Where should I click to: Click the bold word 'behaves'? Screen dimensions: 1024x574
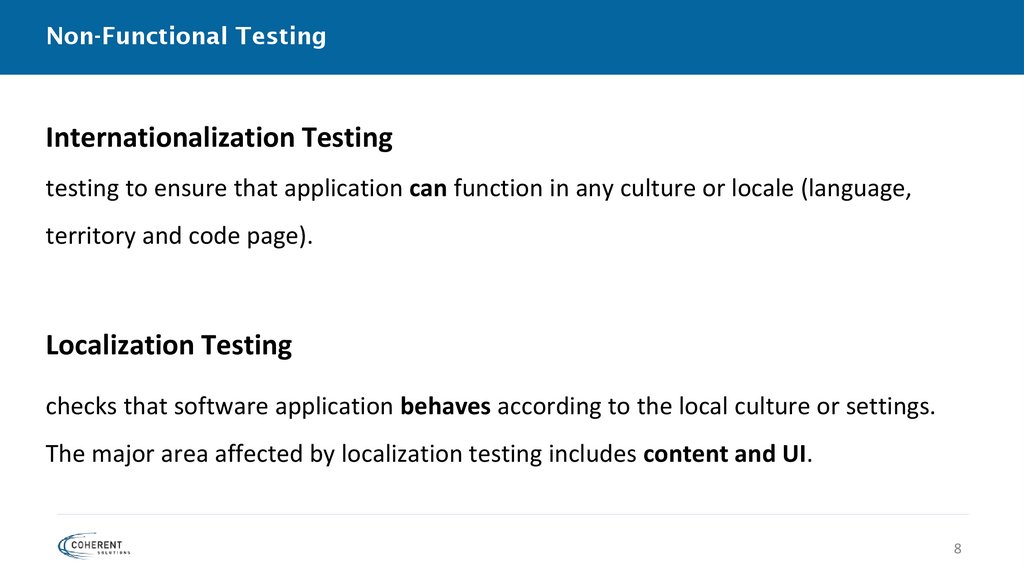445,407
